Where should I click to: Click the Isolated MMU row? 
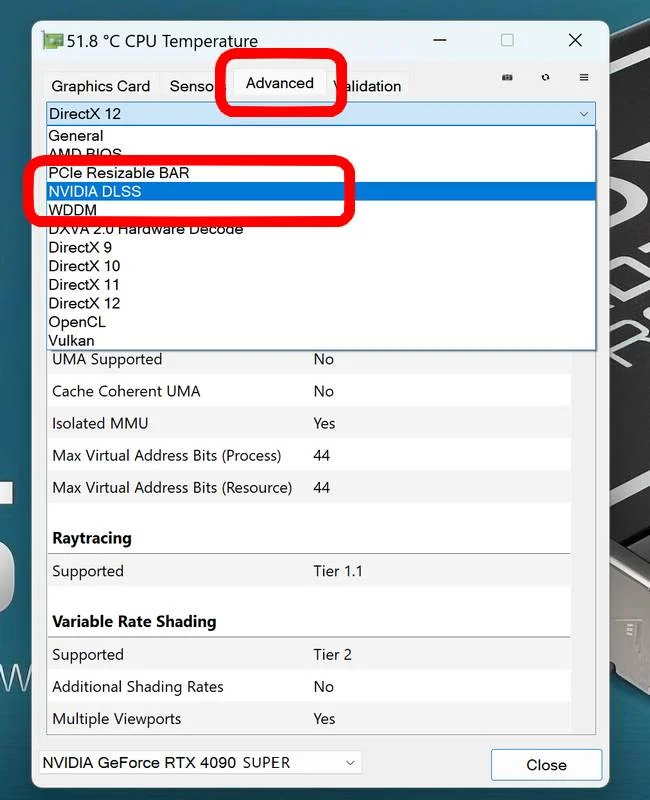[309, 423]
